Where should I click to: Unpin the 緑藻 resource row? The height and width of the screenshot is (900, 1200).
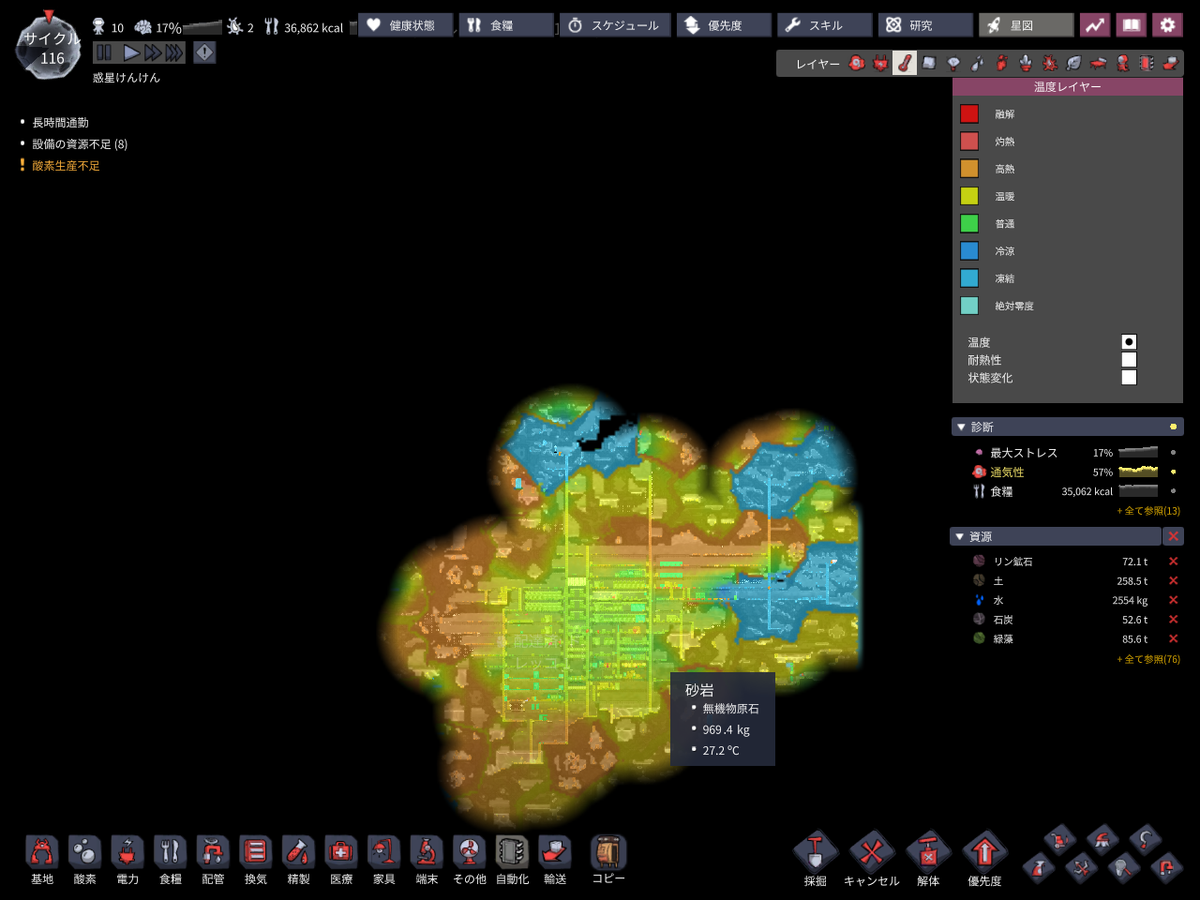pos(1173,639)
